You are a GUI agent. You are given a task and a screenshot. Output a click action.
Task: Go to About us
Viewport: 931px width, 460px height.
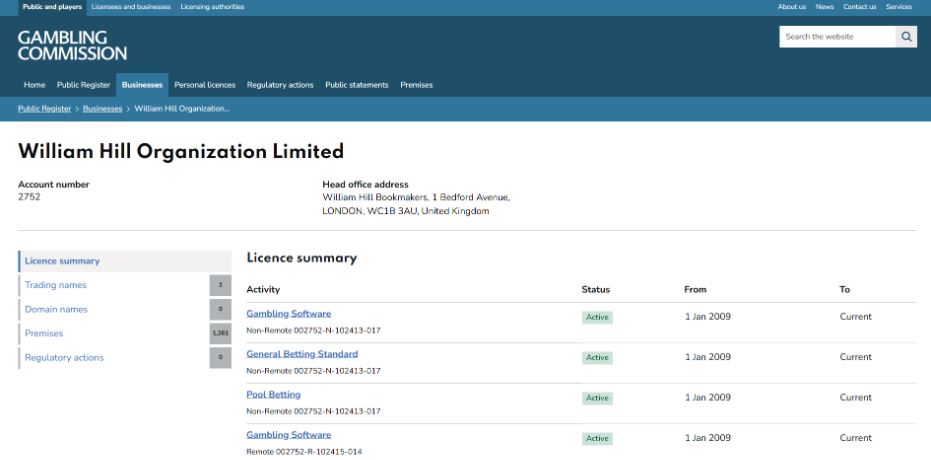pyautogui.click(x=791, y=7)
